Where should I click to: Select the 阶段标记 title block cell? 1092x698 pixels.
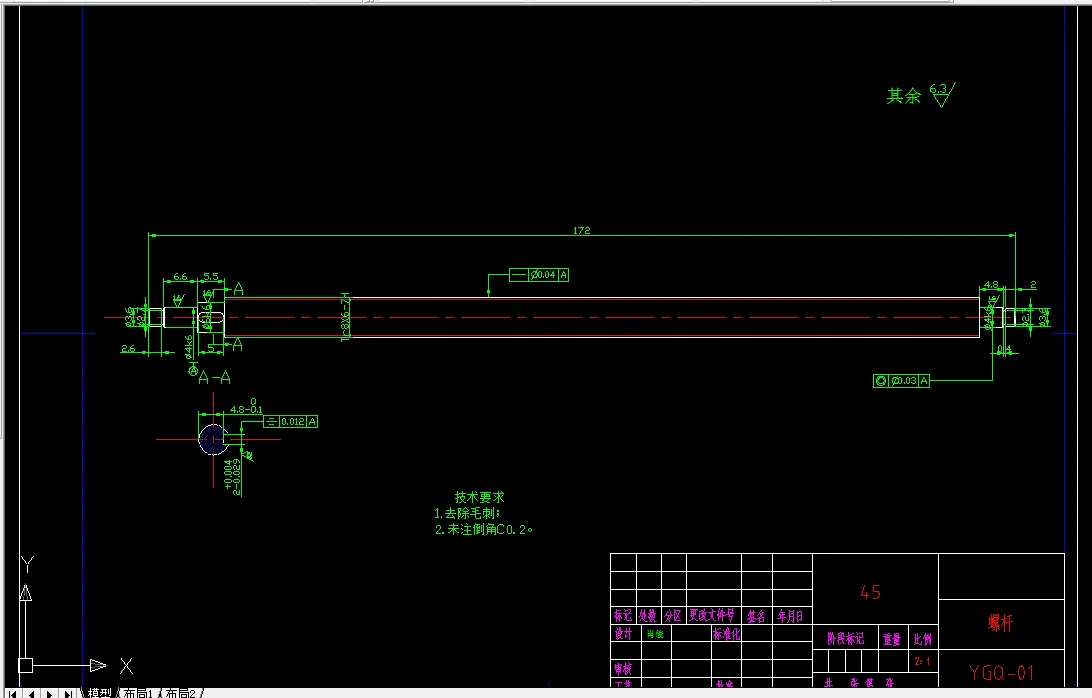(845, 638)
